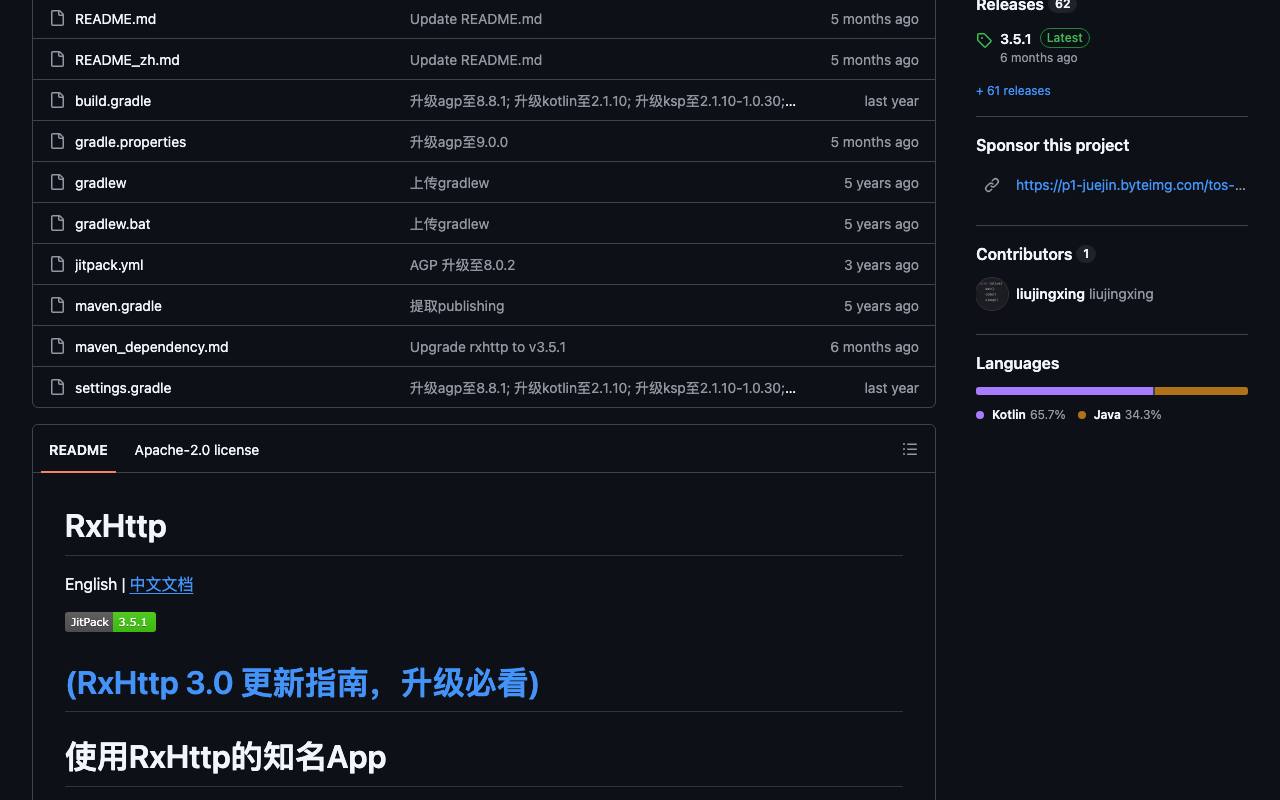Open the gradlew commit '上传gradlew'

tap(449, 183)
